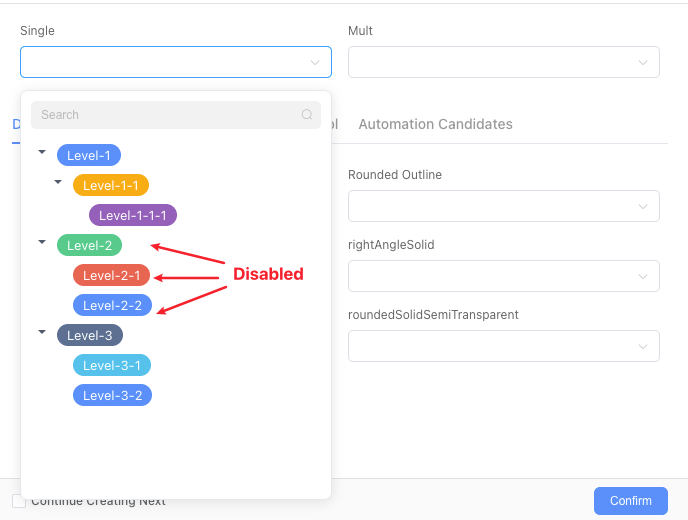Pick the Level-3 tag option
This screenshot has height=520, width=688.
90,335
